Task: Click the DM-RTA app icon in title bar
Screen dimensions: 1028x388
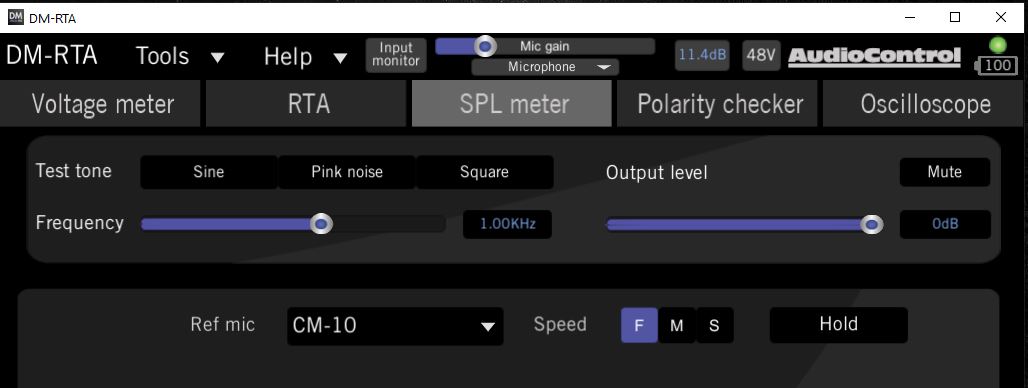Action: pos(16,17)
